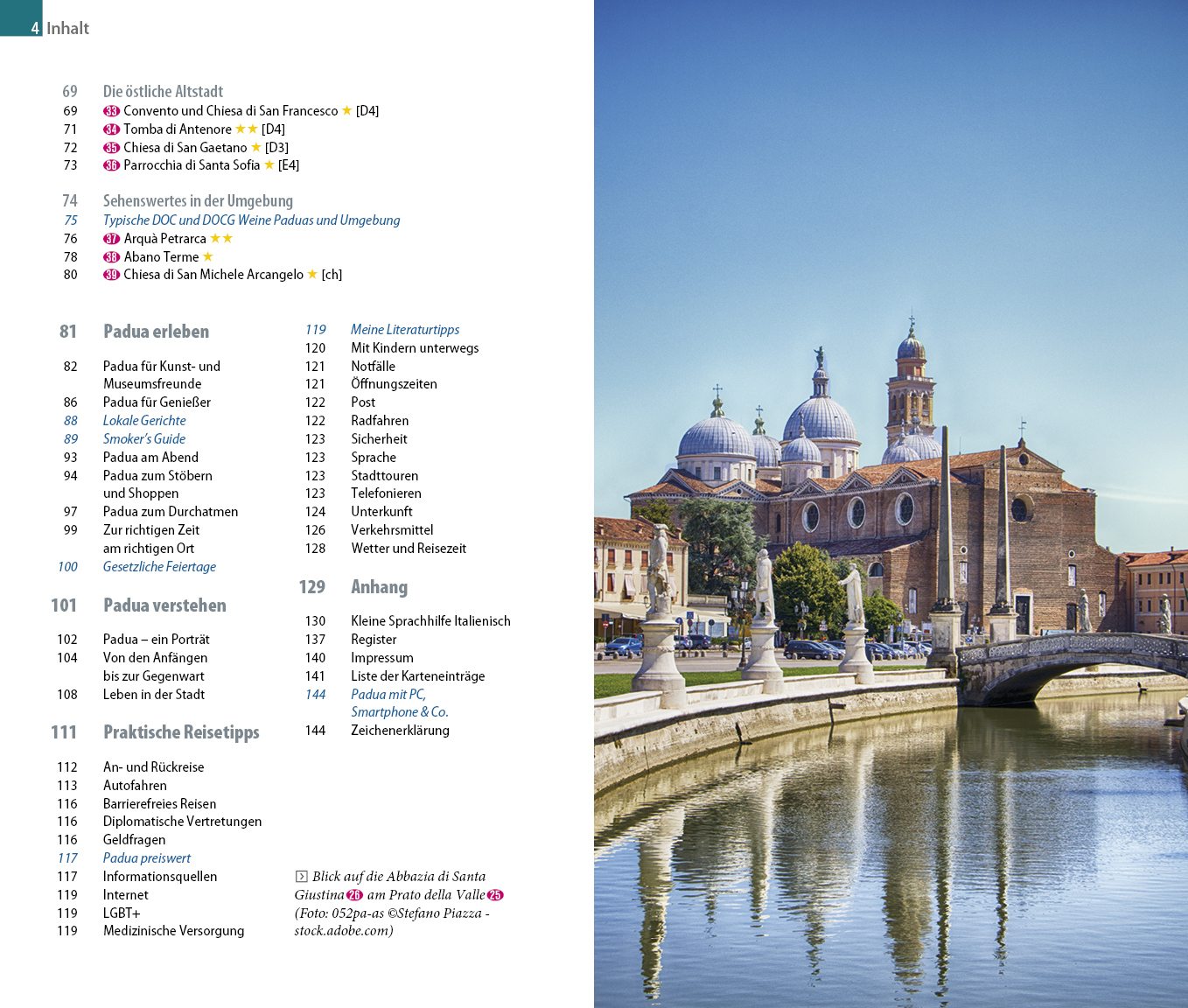Screen dimensions: 1188x1008
Task: Click the arrow box icon before photo caption
Action: click(301, 877)
